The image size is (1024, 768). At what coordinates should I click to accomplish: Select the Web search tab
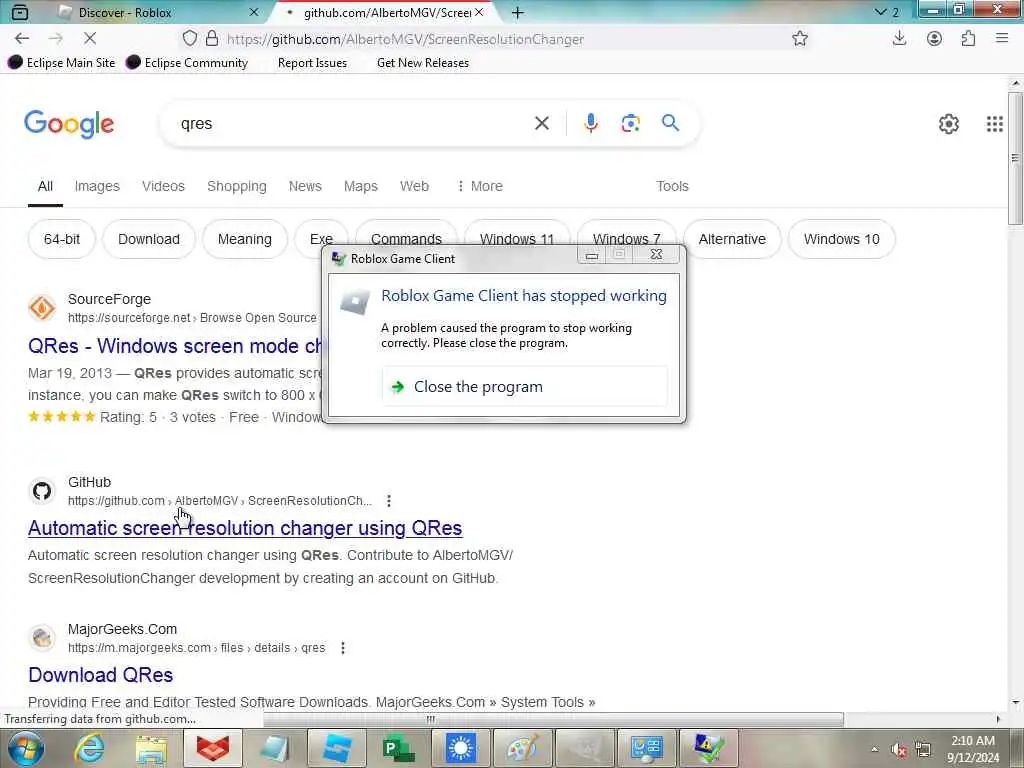(414, 186)
